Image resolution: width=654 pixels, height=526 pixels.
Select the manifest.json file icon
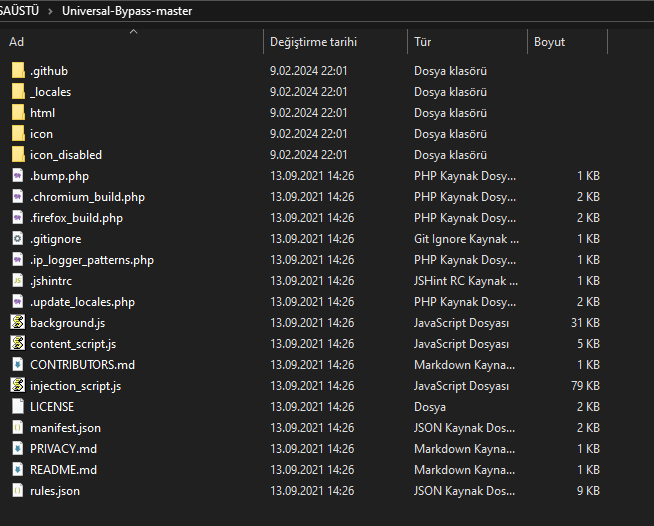pos(17,428)
